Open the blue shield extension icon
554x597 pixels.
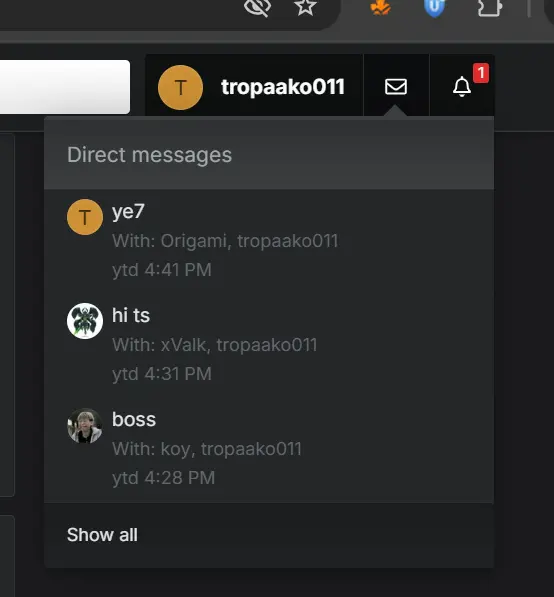pyautogui.click(x=434, y=8)
